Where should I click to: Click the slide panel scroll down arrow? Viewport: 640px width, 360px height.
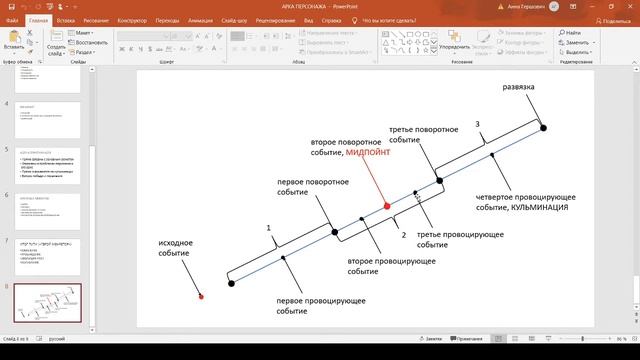pos(92,330)
